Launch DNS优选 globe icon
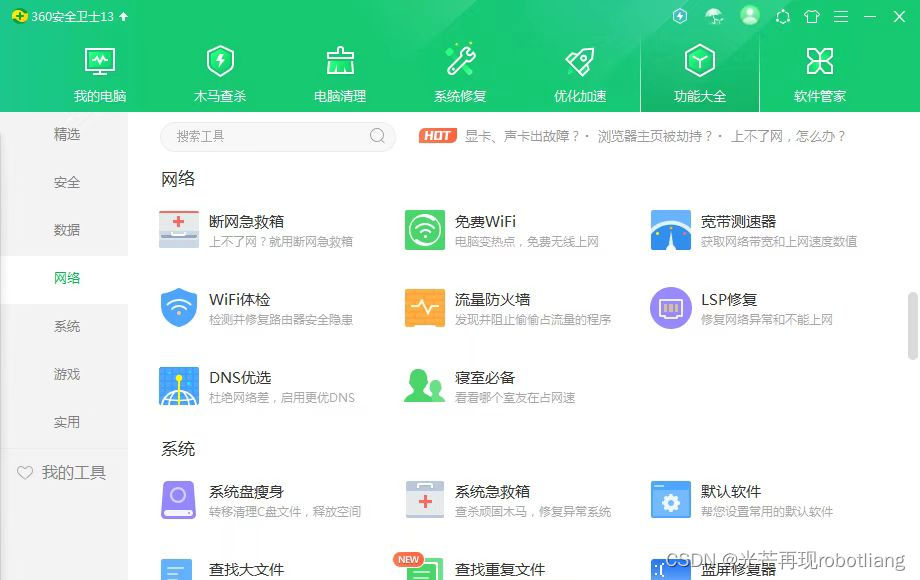Screen dimensions: 920x580 coord(179,386)
